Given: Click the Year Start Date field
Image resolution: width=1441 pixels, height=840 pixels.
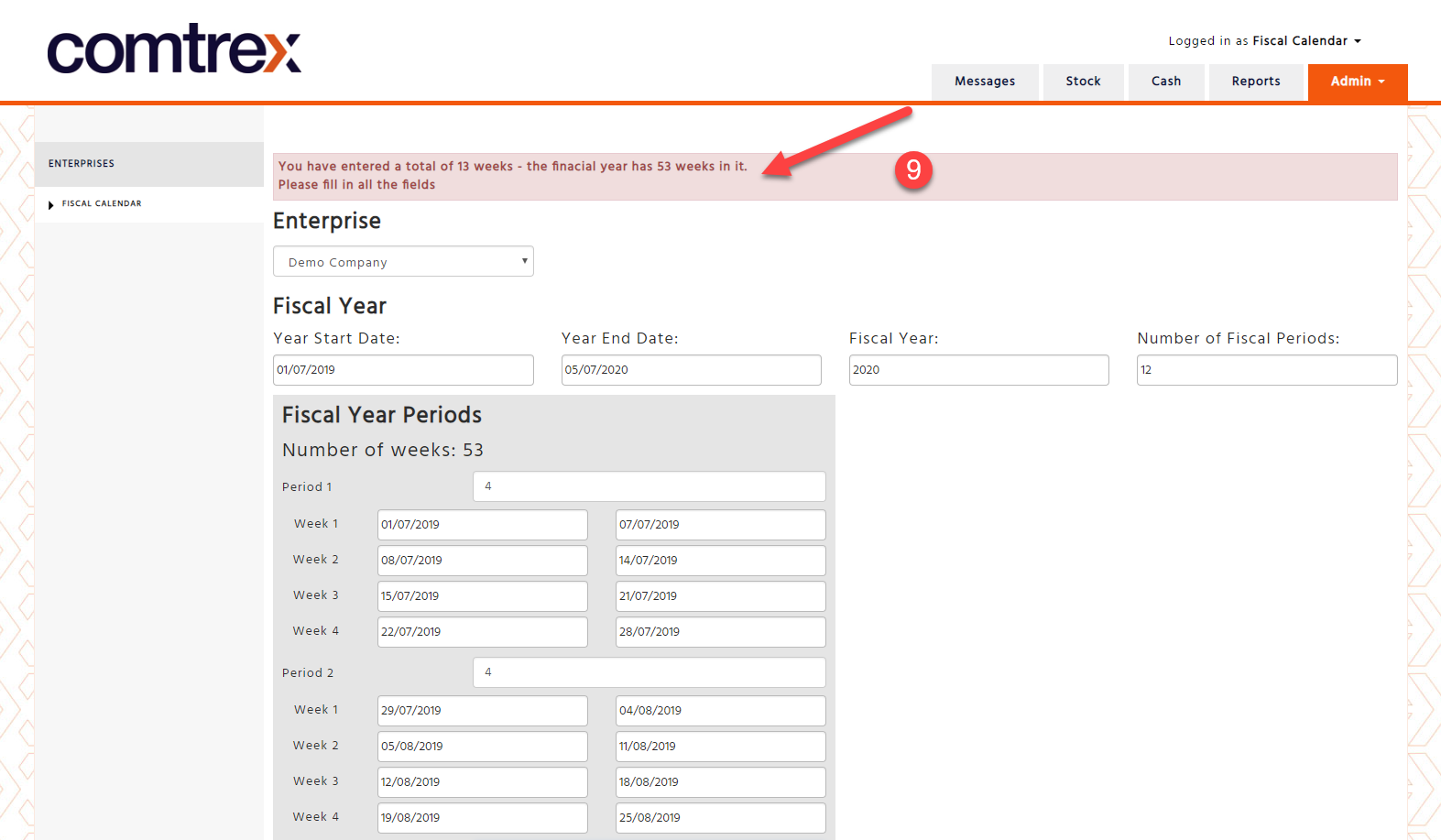Looking at the screenshot, I should tap(403, 370).
